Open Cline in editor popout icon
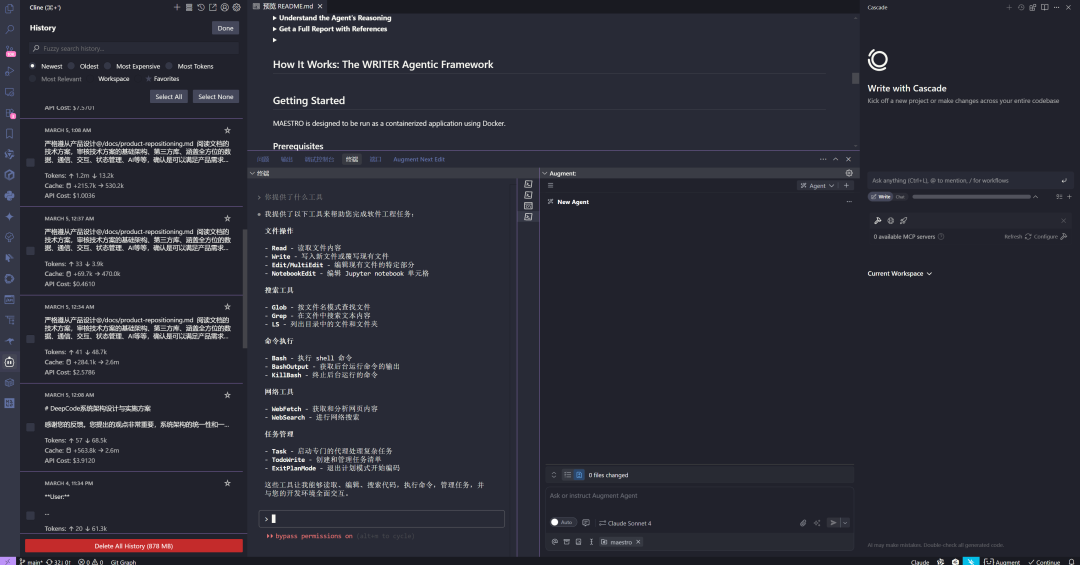 click(213, 8)
